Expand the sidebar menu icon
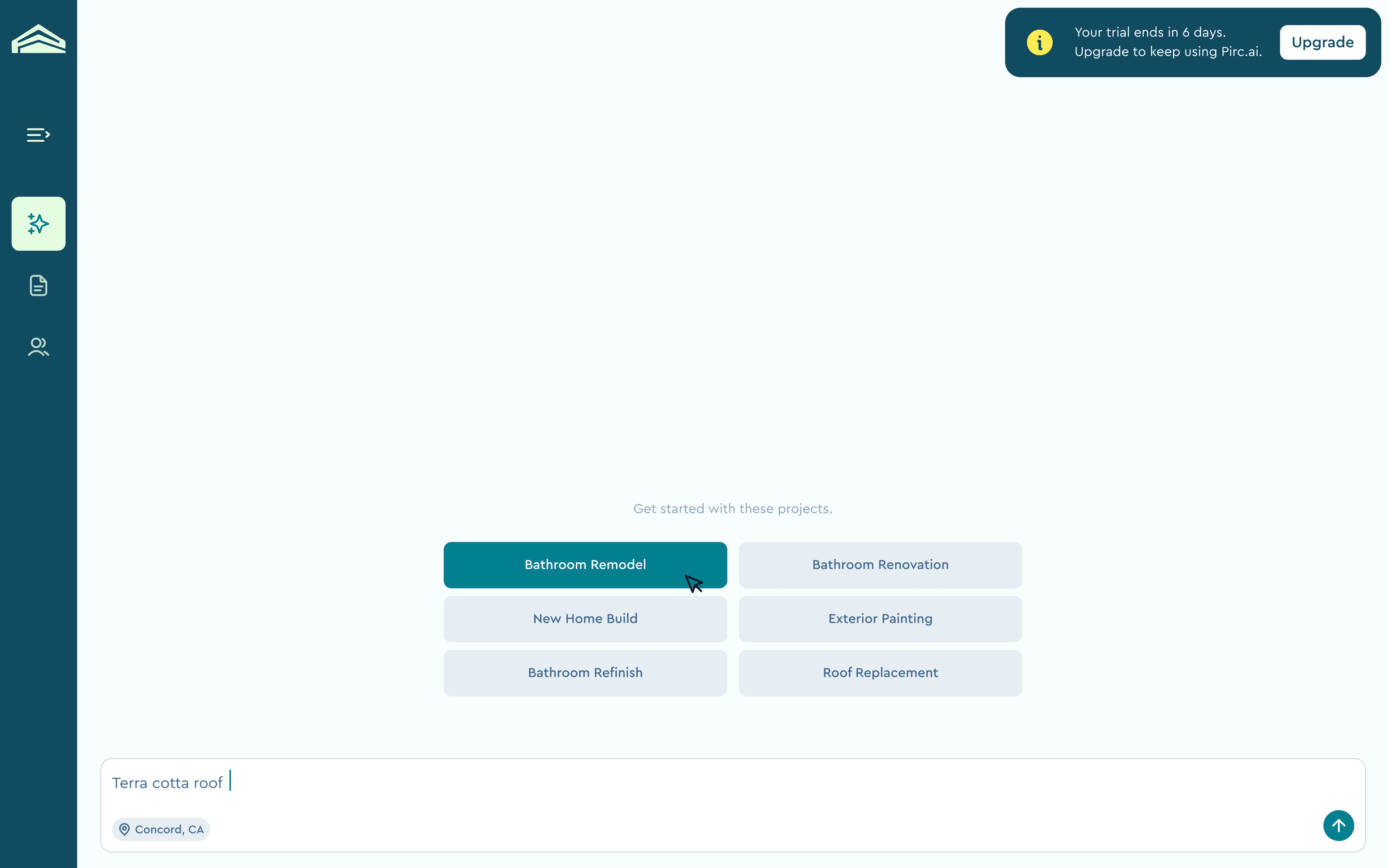Image resolution: width=1389 pixels, height=868 pixels. [x=38, y=135]
